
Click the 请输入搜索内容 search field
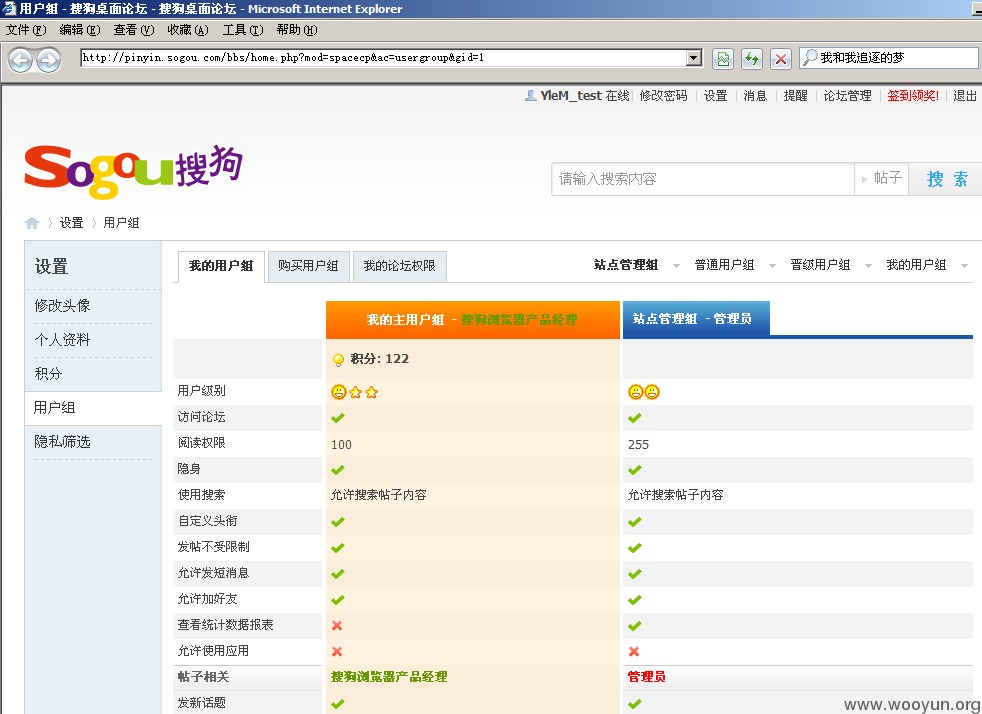(x=703, y=179)
